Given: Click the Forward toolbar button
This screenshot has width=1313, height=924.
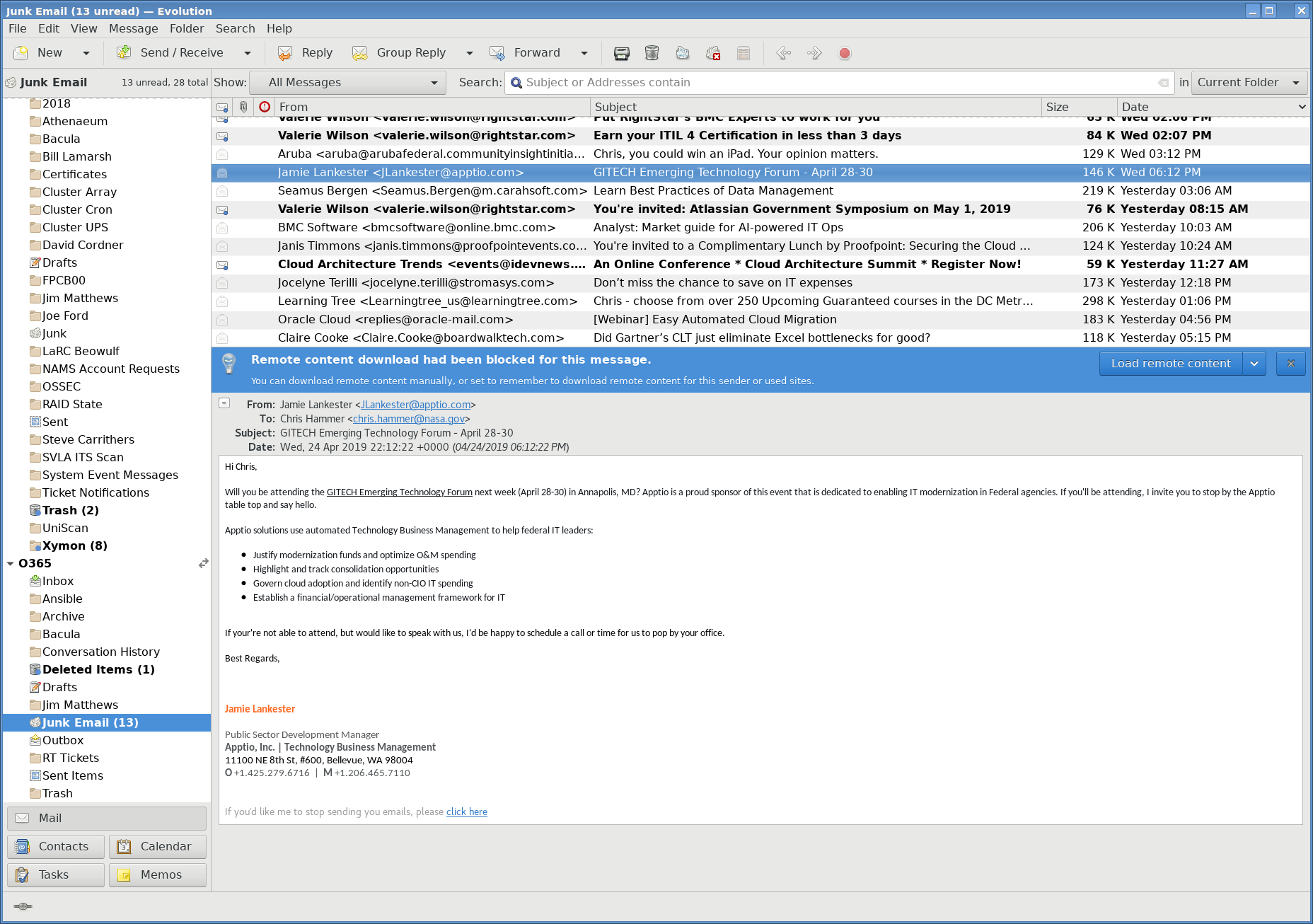Looking at the screenshot, I should tap(525, 53).
